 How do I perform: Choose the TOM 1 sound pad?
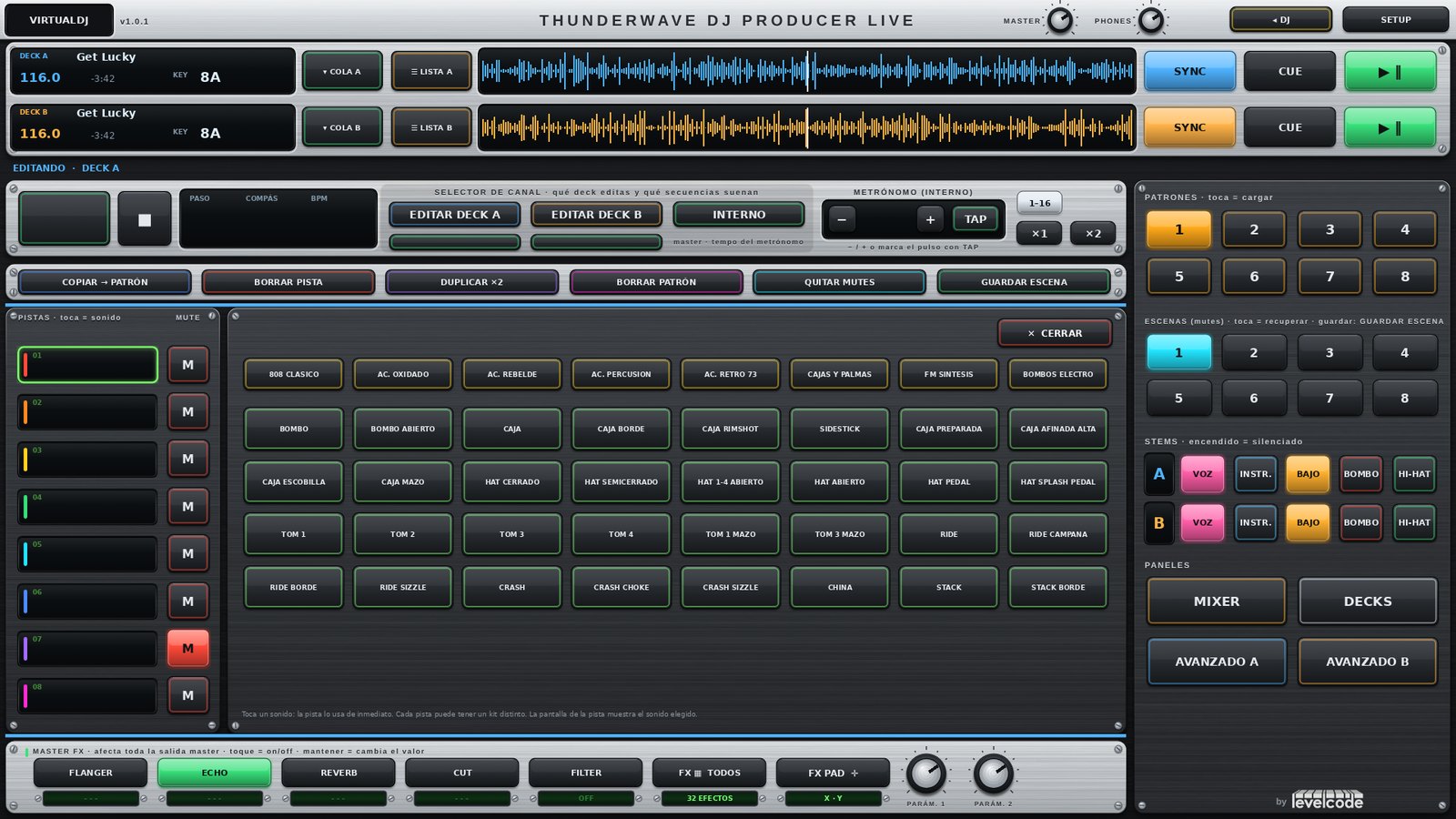click(294, 534)
